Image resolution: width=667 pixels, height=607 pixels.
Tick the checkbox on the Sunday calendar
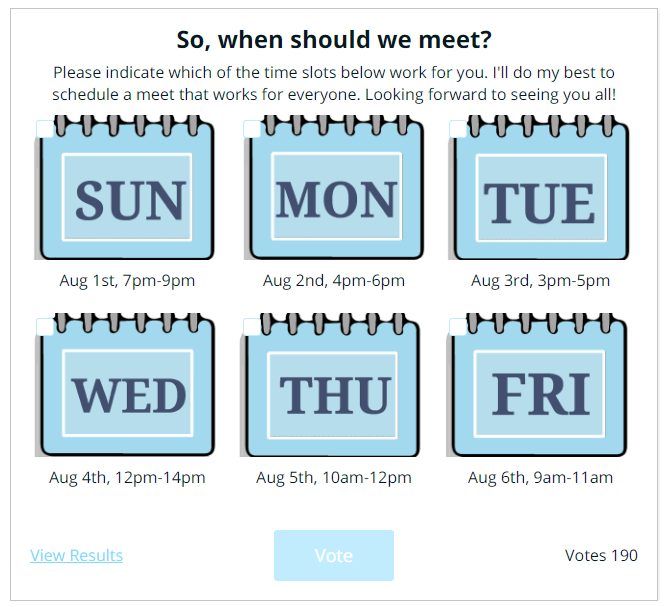point(44,130)
